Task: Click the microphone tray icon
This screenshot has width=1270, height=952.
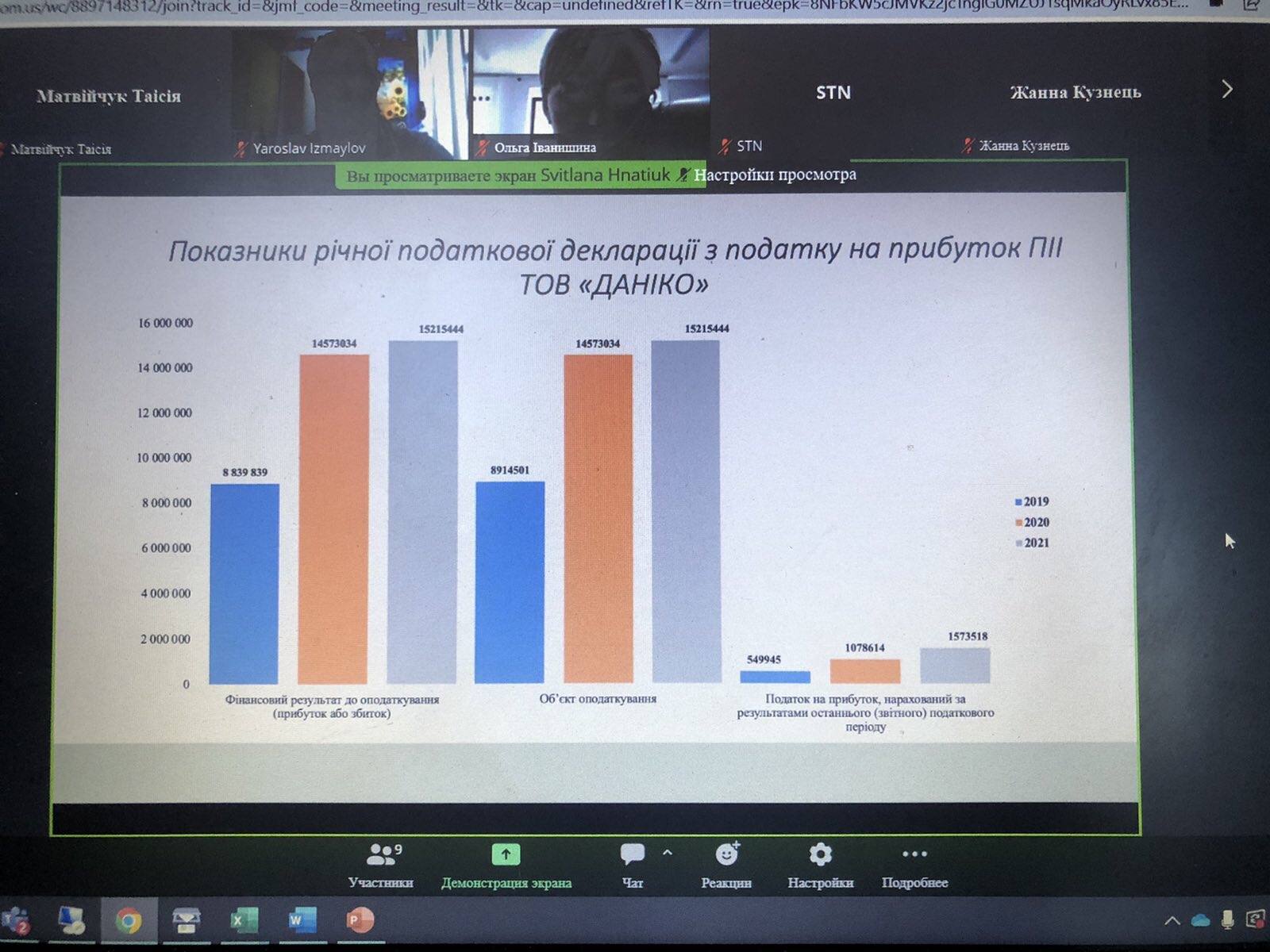Action: (x=1227, y=919)
